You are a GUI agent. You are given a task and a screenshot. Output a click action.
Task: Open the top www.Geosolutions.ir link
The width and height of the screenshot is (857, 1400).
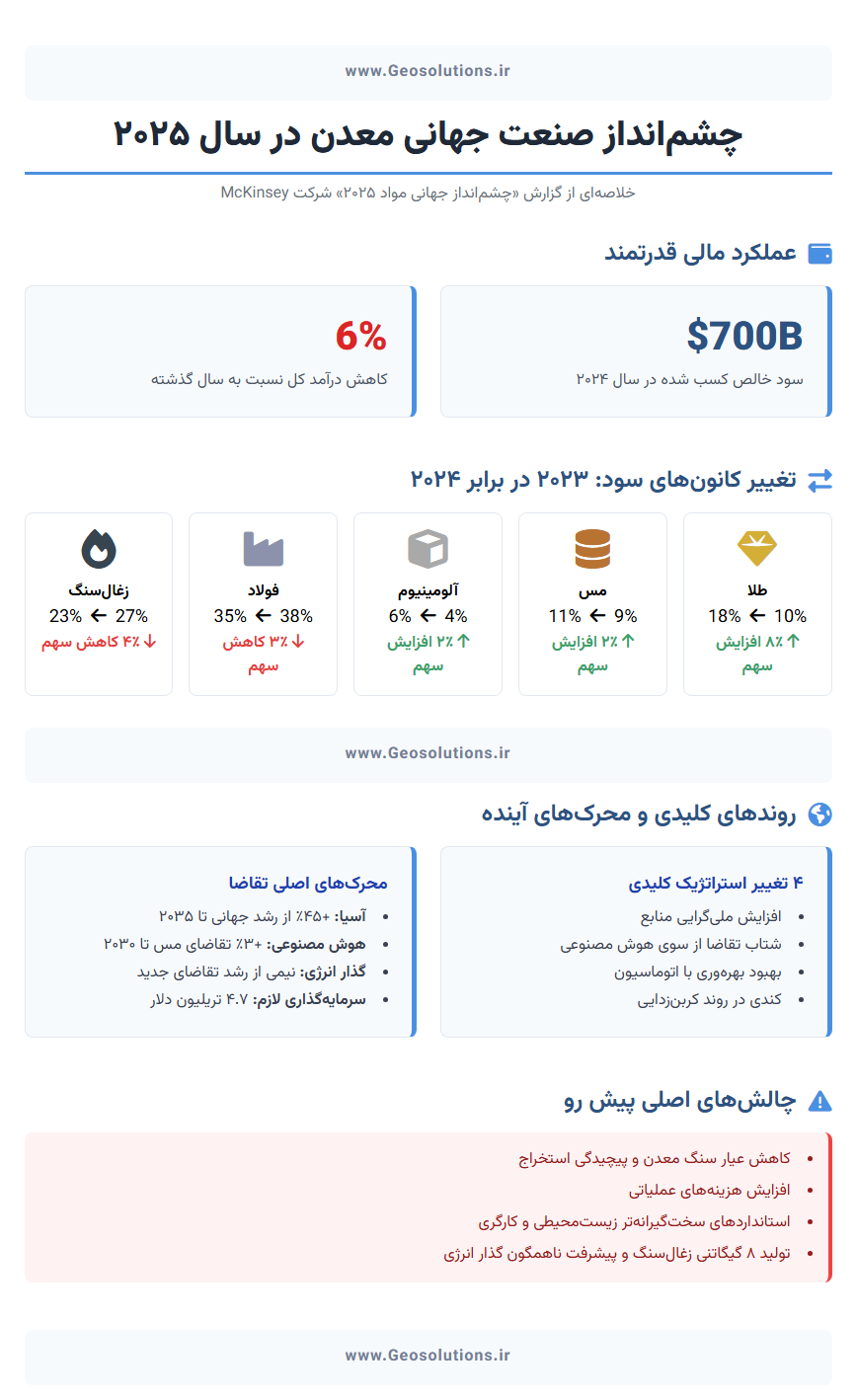[x=428, y=71]
